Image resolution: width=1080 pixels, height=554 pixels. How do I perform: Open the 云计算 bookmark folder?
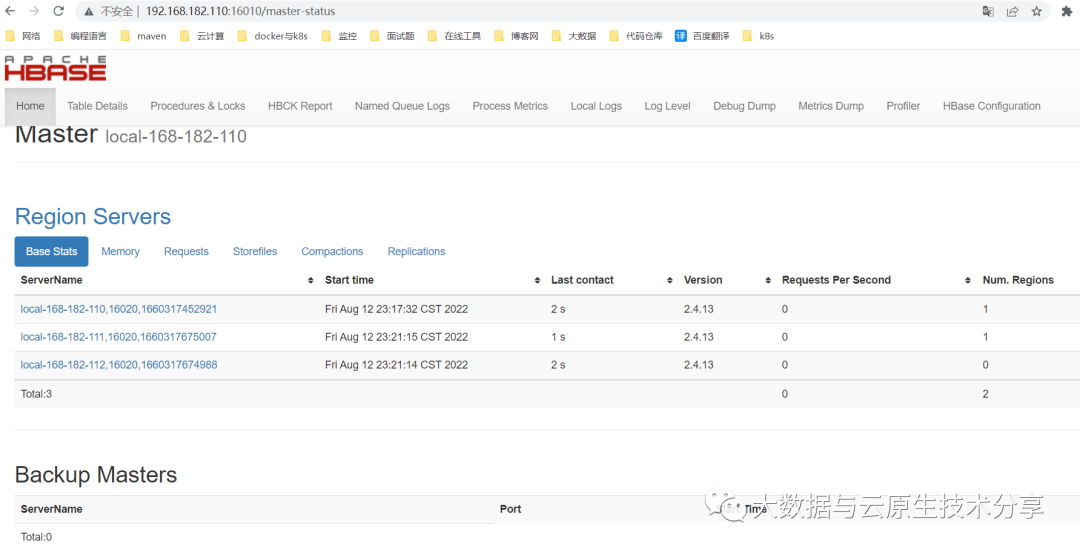coord(202,37)
